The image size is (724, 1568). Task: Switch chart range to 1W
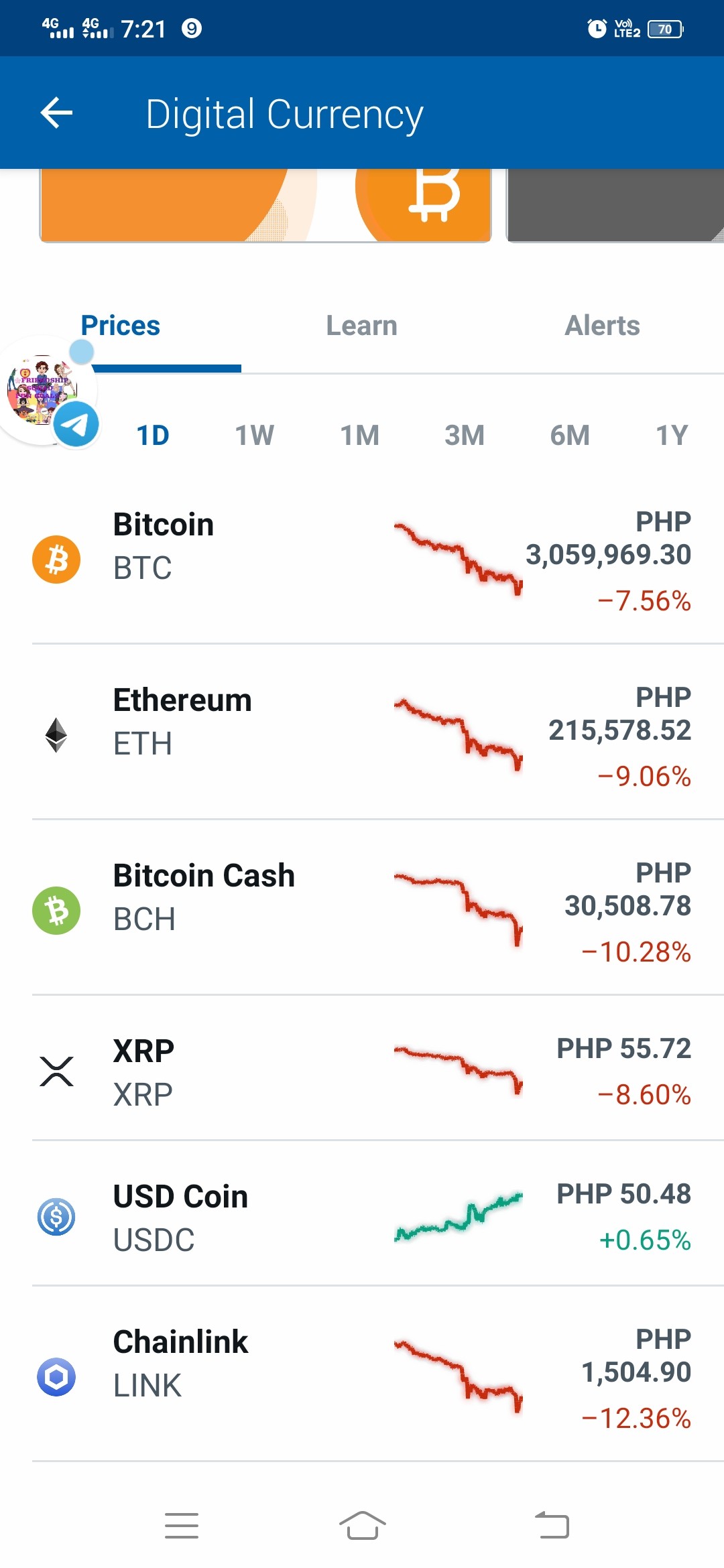point(255,436)
